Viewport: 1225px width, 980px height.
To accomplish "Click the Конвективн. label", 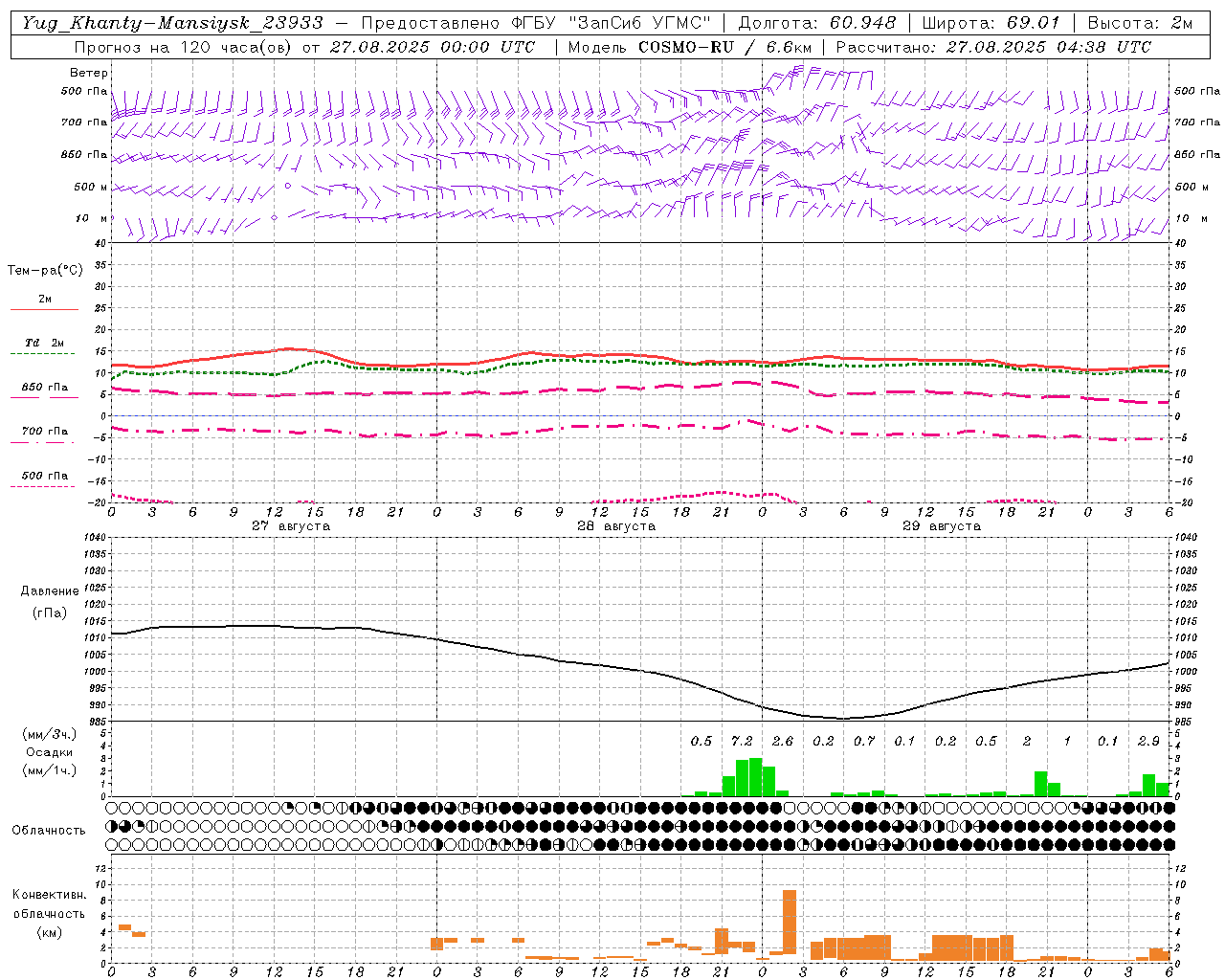I will [49, 895].
